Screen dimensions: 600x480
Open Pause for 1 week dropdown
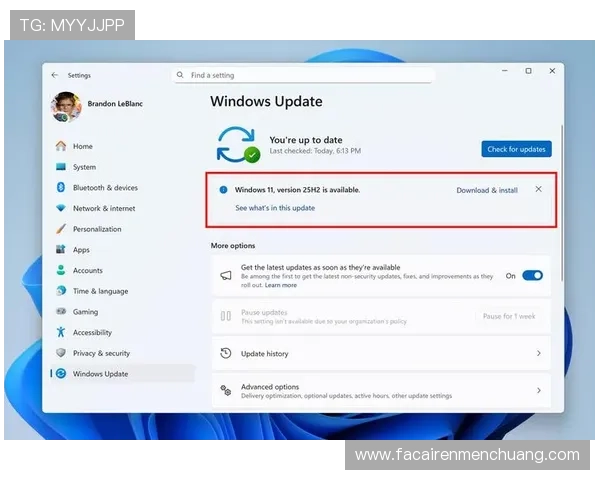509,316
